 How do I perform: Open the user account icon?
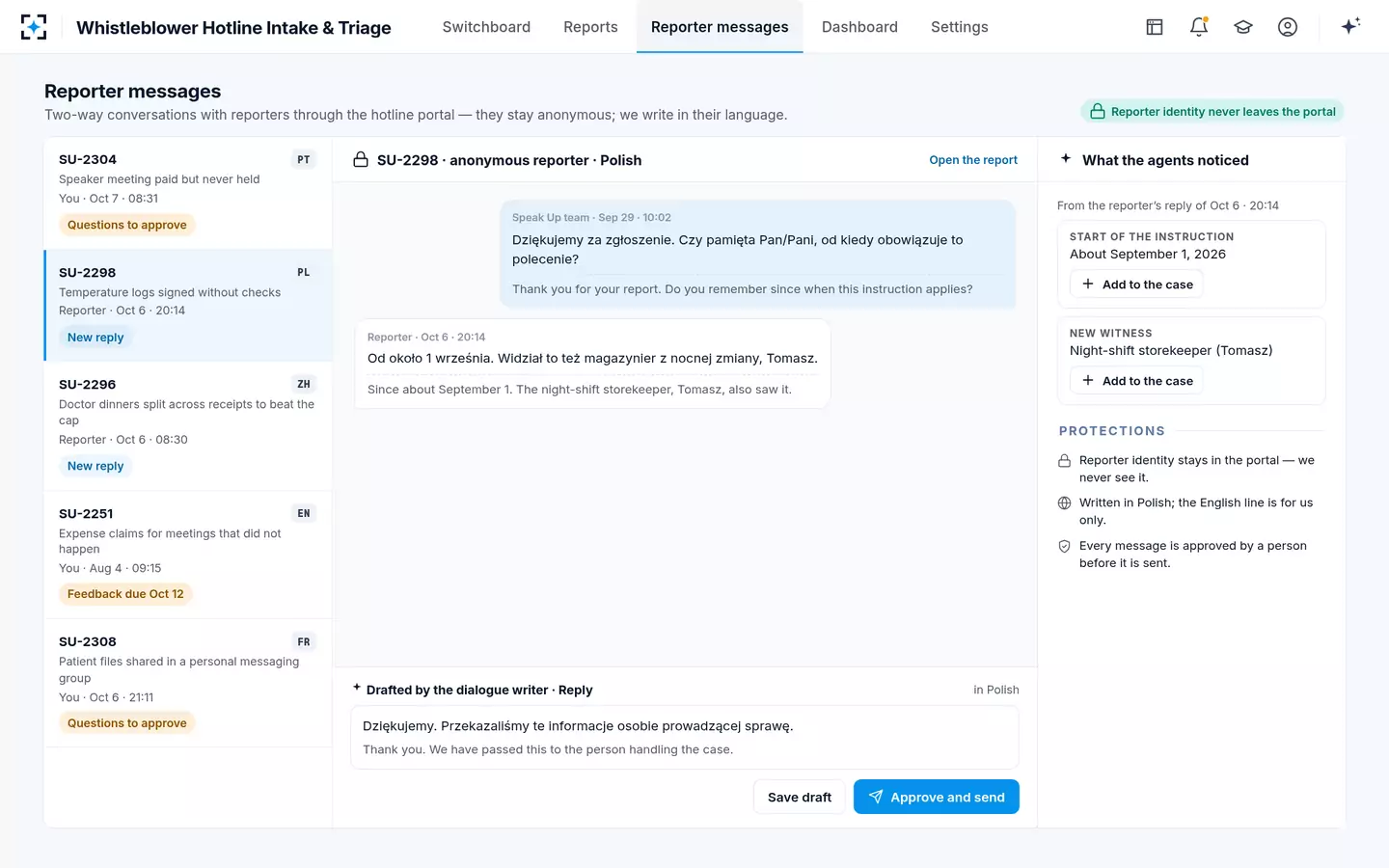tap(1288, 27)
